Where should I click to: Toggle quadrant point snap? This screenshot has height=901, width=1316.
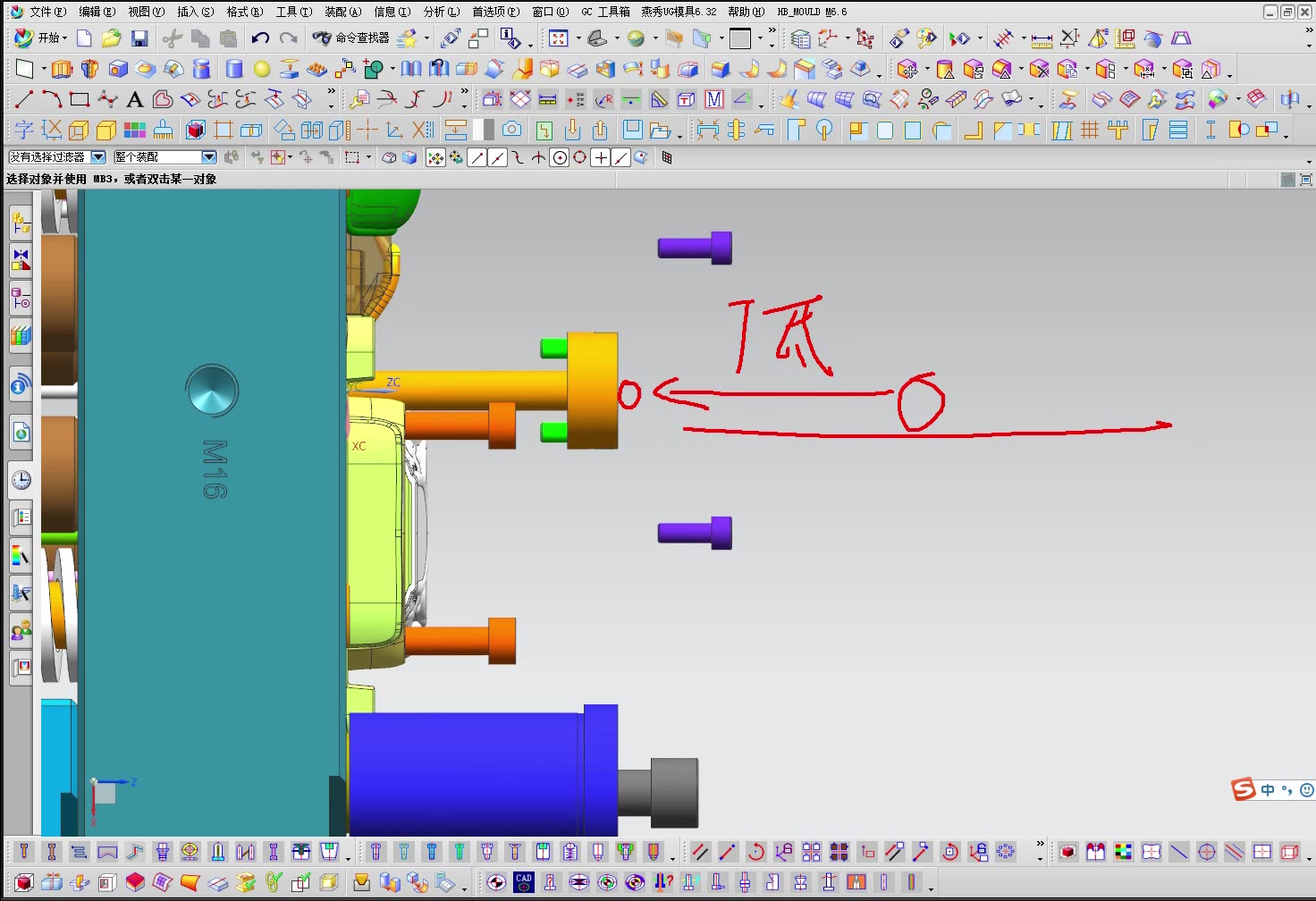(580, 157)
